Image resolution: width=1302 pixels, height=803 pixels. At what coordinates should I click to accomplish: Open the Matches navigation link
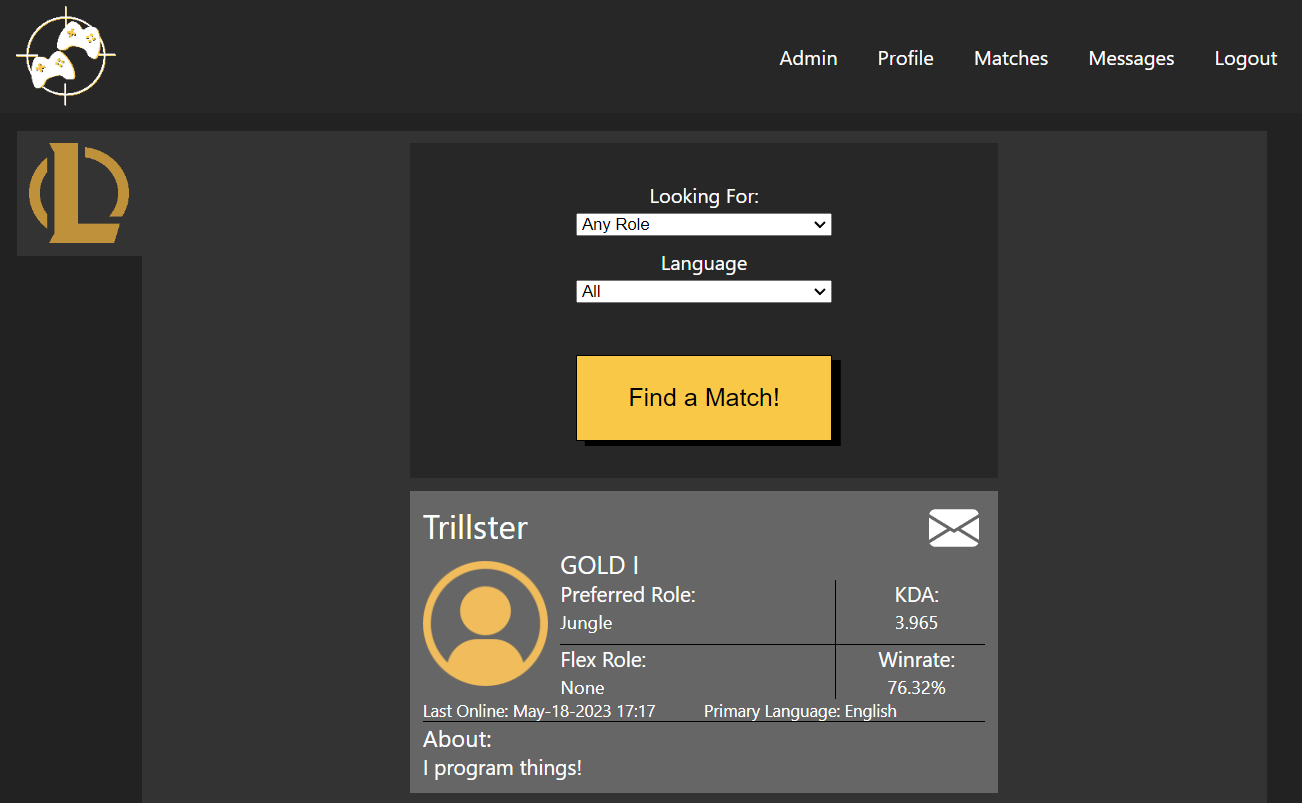(x=1010, y=59)
